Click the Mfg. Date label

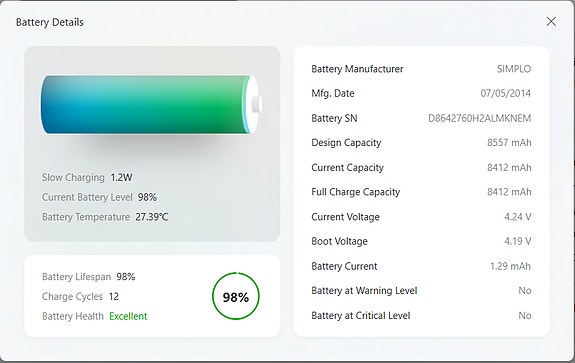point(333,94)
